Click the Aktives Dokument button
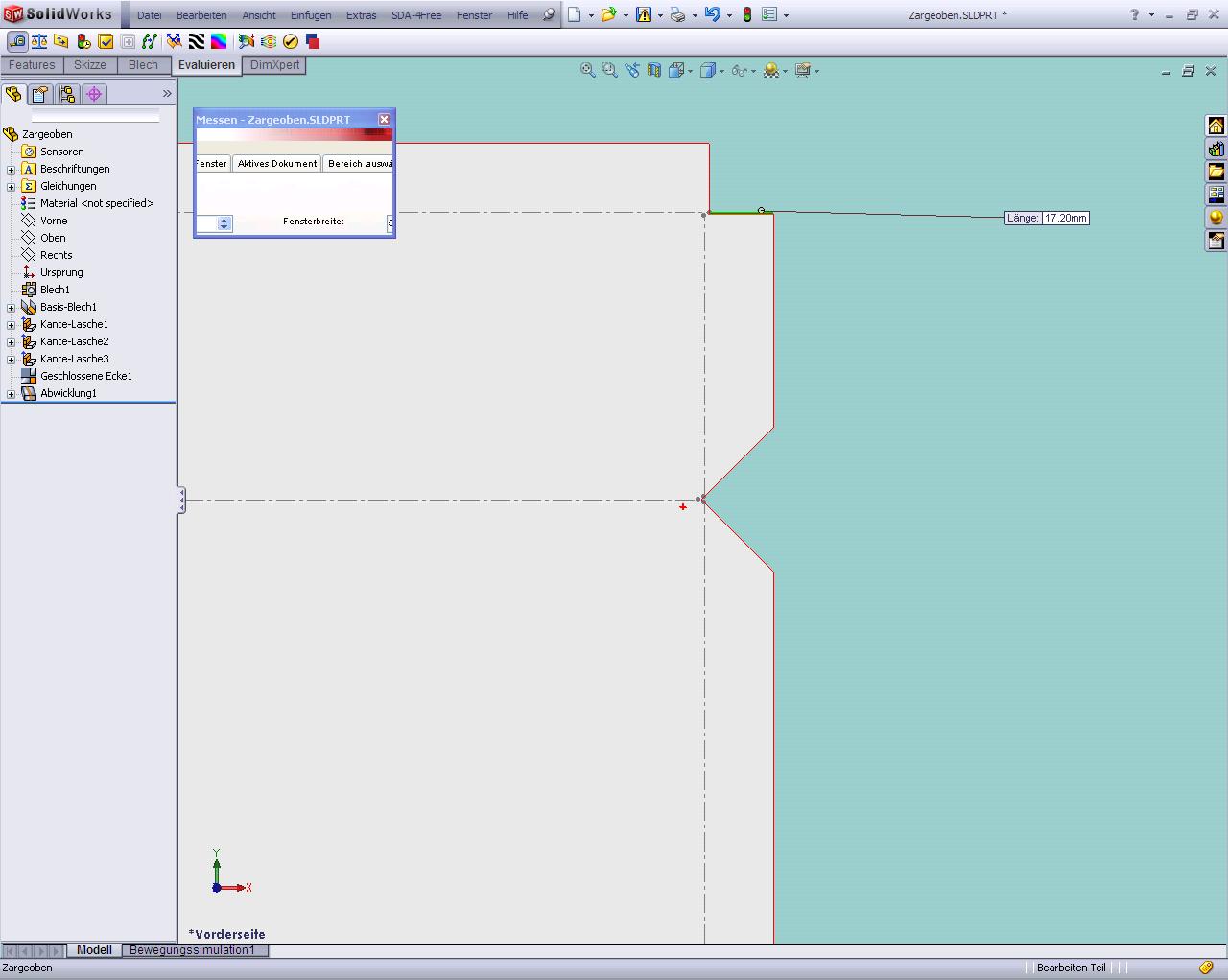1228x980 pixels. point(277,164)
